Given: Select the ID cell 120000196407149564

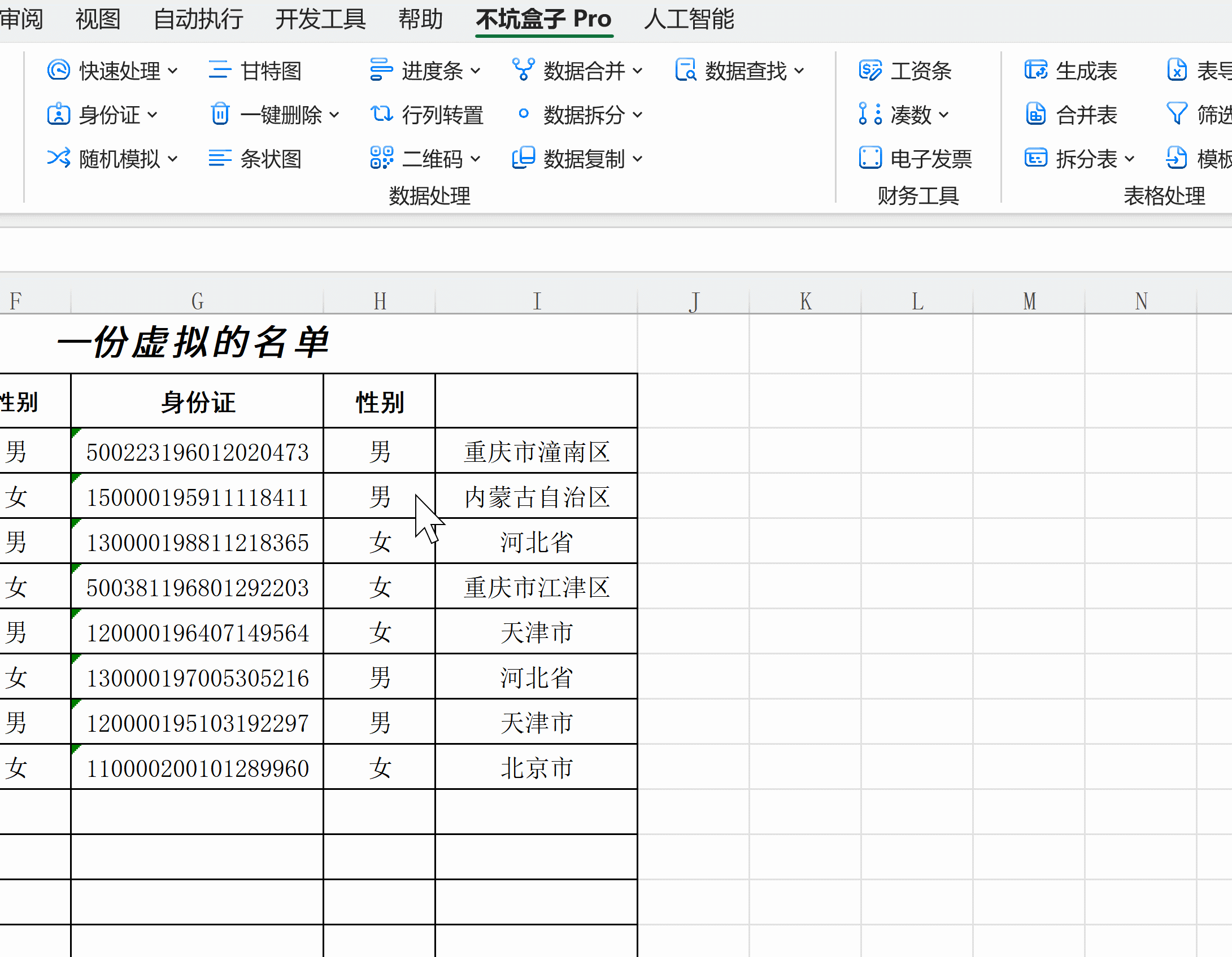Looking at the screenshot, I should coord(197,632).
